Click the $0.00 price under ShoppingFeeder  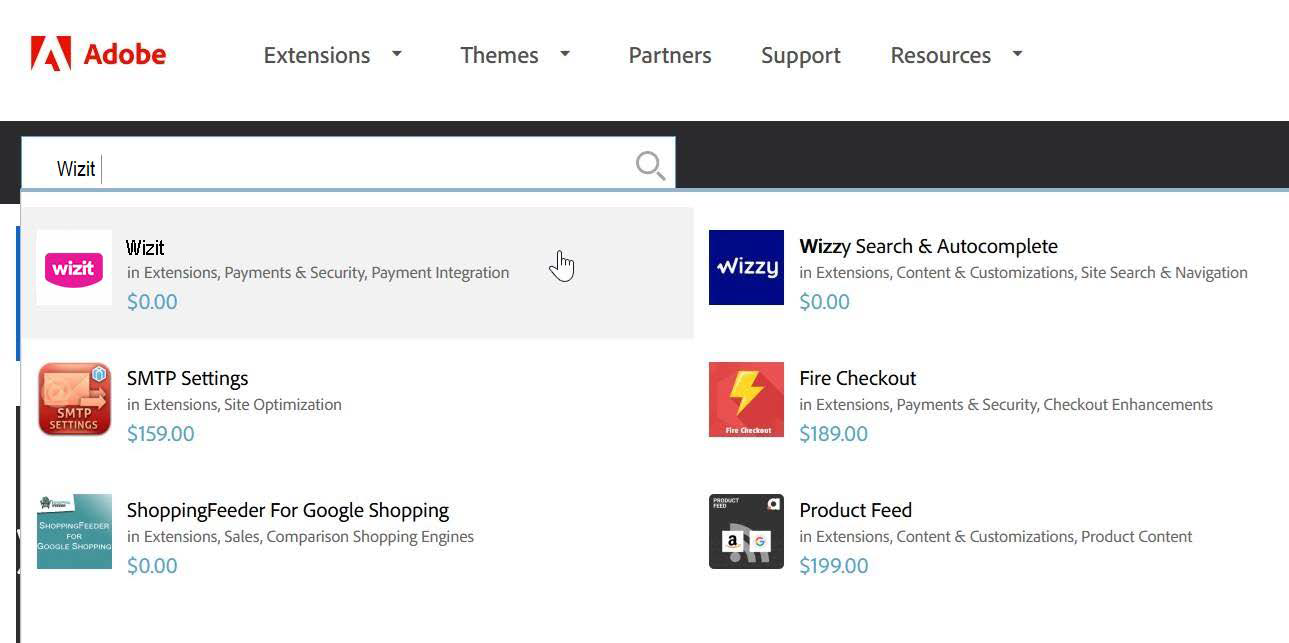(152, 565)
